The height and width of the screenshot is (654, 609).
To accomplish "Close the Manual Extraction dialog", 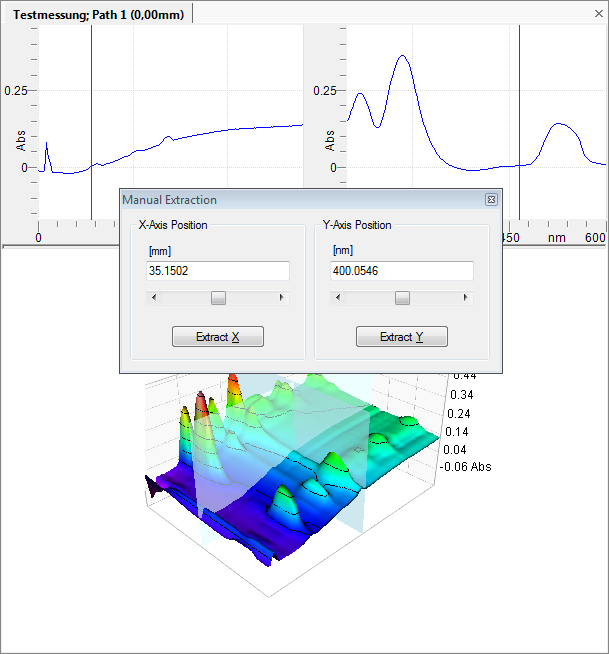I will (491, 200).
